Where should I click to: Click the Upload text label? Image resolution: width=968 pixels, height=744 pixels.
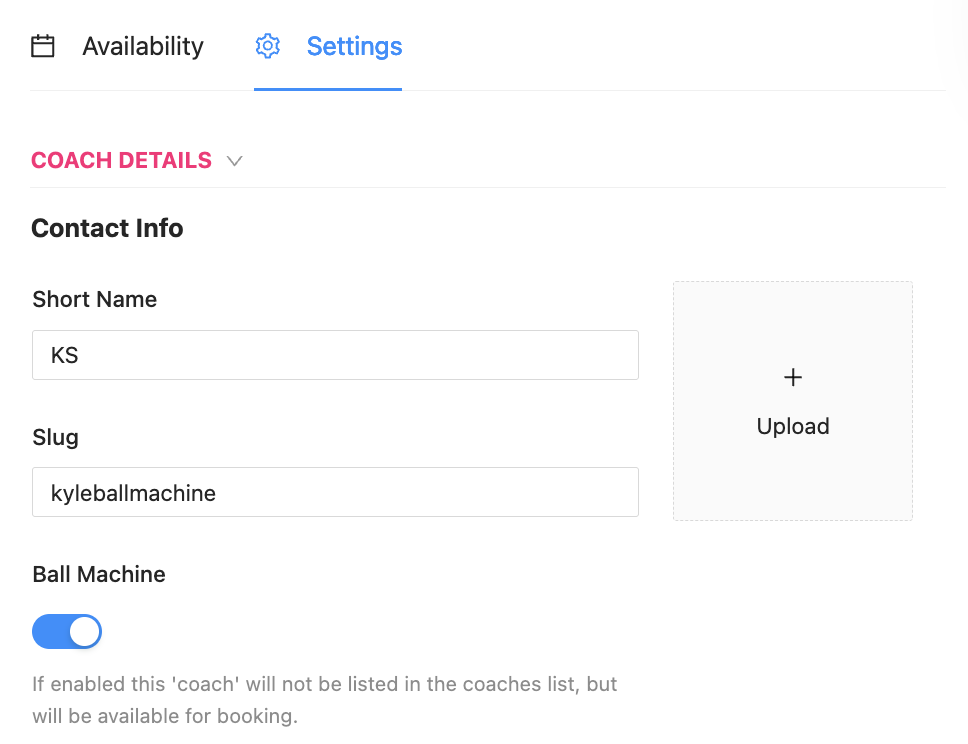pos(793,426)
